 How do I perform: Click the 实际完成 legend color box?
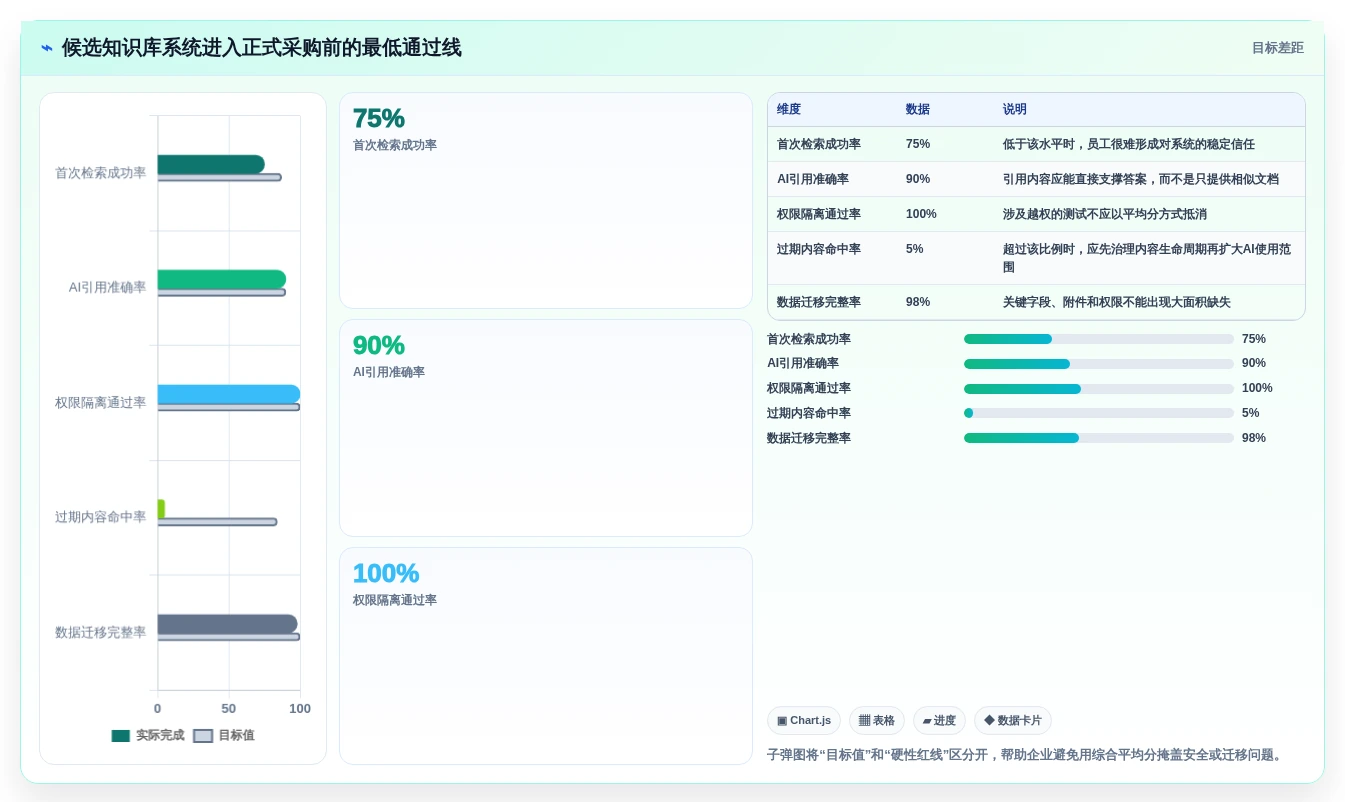point(121,735)
